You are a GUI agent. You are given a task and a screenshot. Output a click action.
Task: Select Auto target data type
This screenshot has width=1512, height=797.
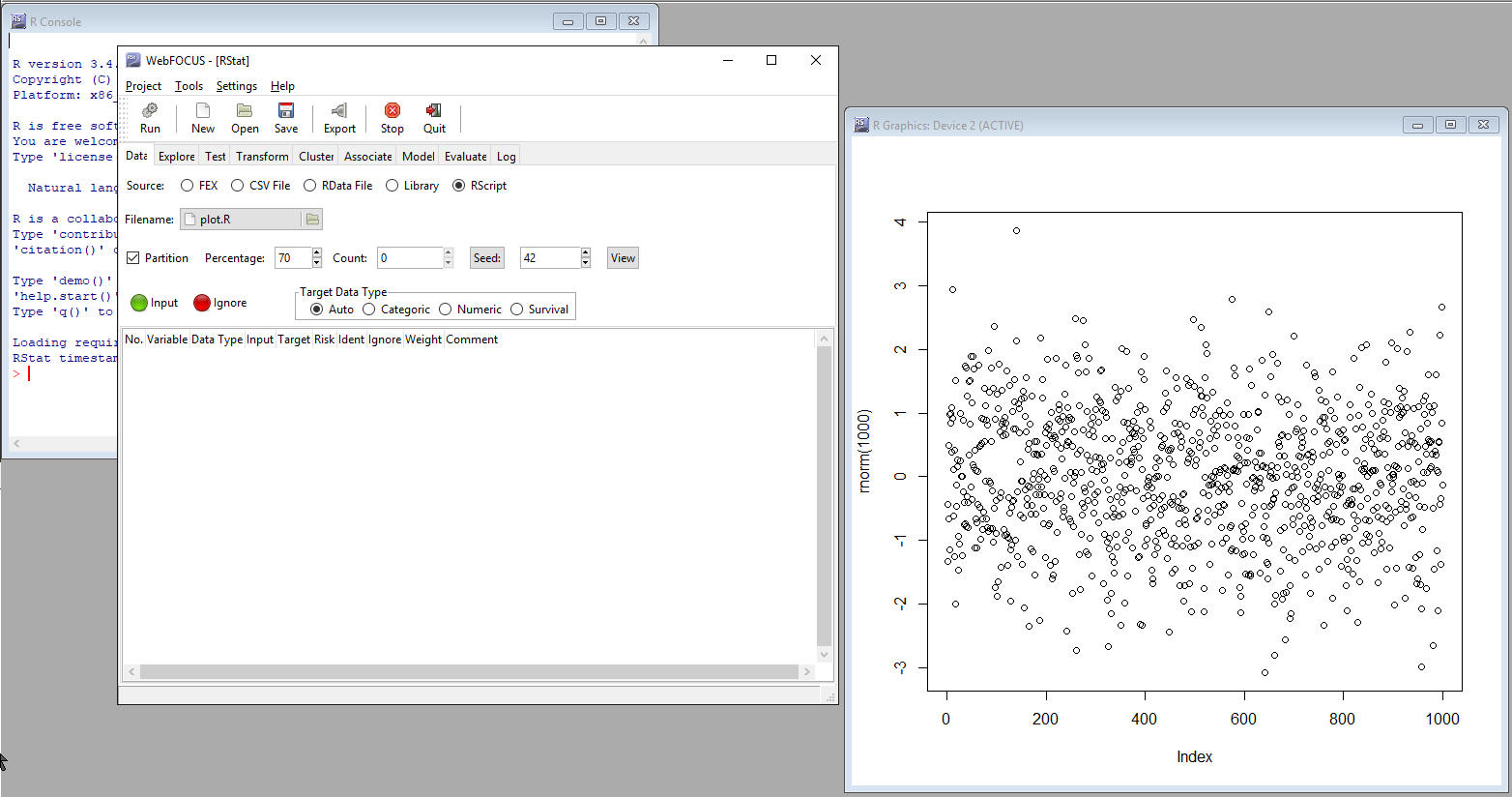316,310
